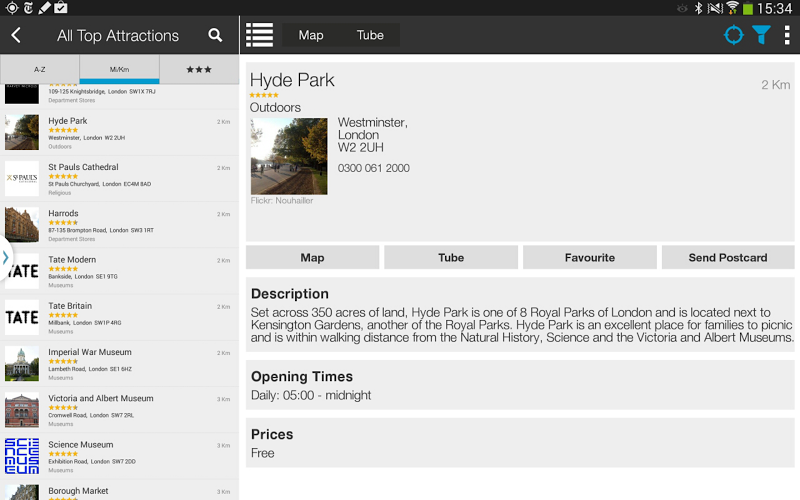Tap the All Top Attractions title
Viewport: 800px width, 500px height.
pos(118,36)
